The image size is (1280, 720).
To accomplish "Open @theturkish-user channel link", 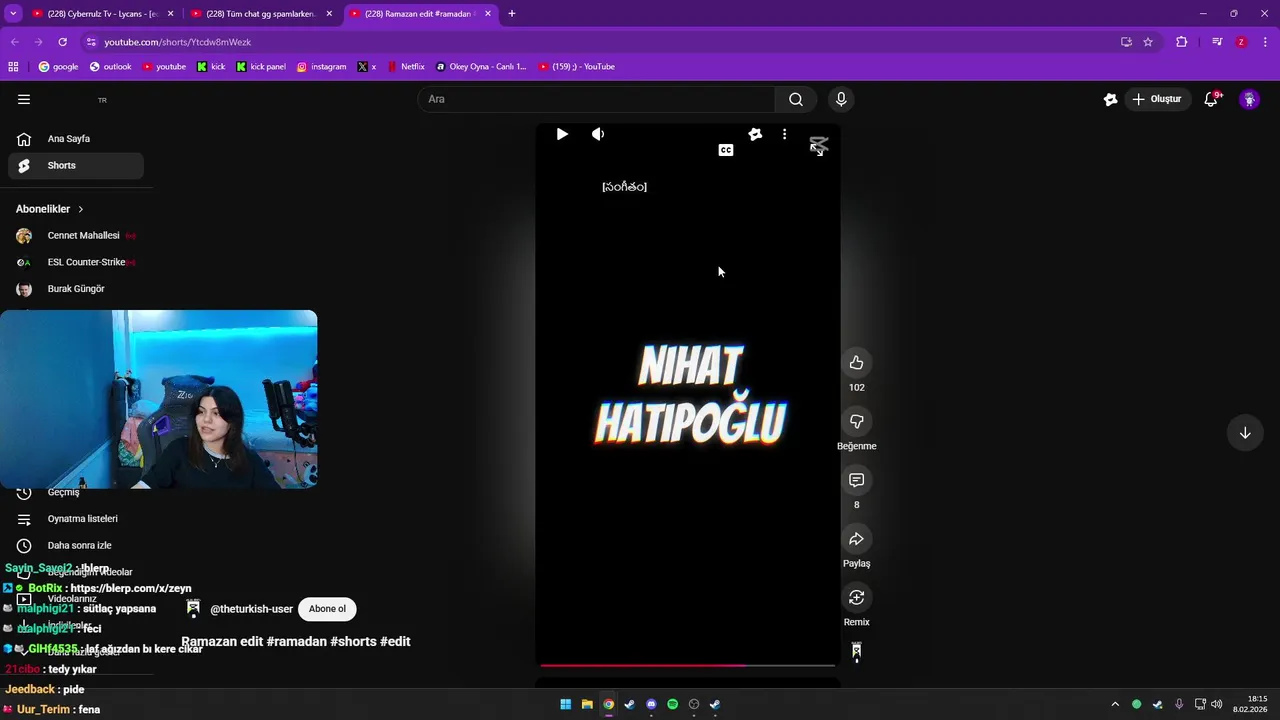I will (x=251, y=609).
